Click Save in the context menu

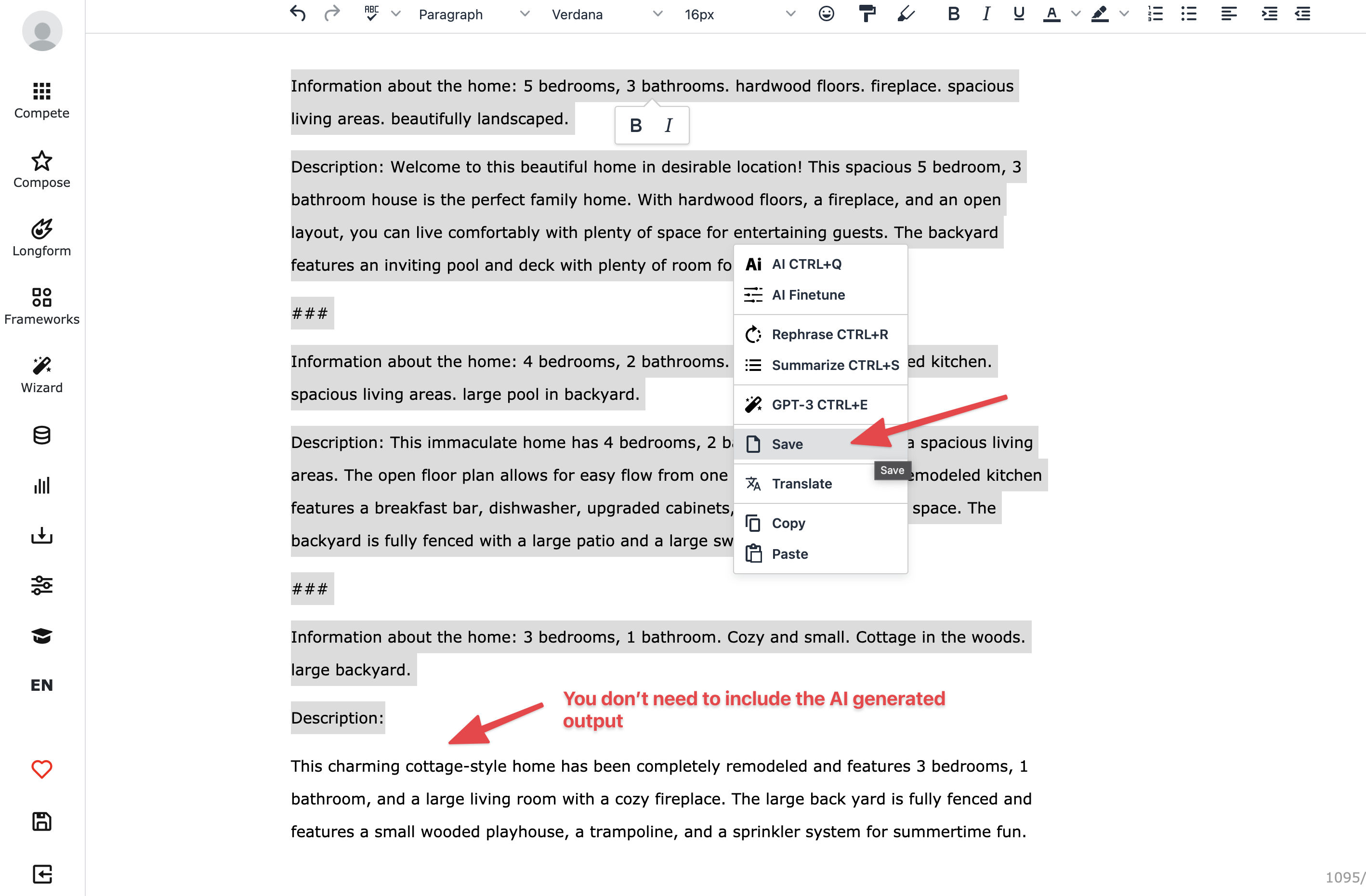[820, 444]
